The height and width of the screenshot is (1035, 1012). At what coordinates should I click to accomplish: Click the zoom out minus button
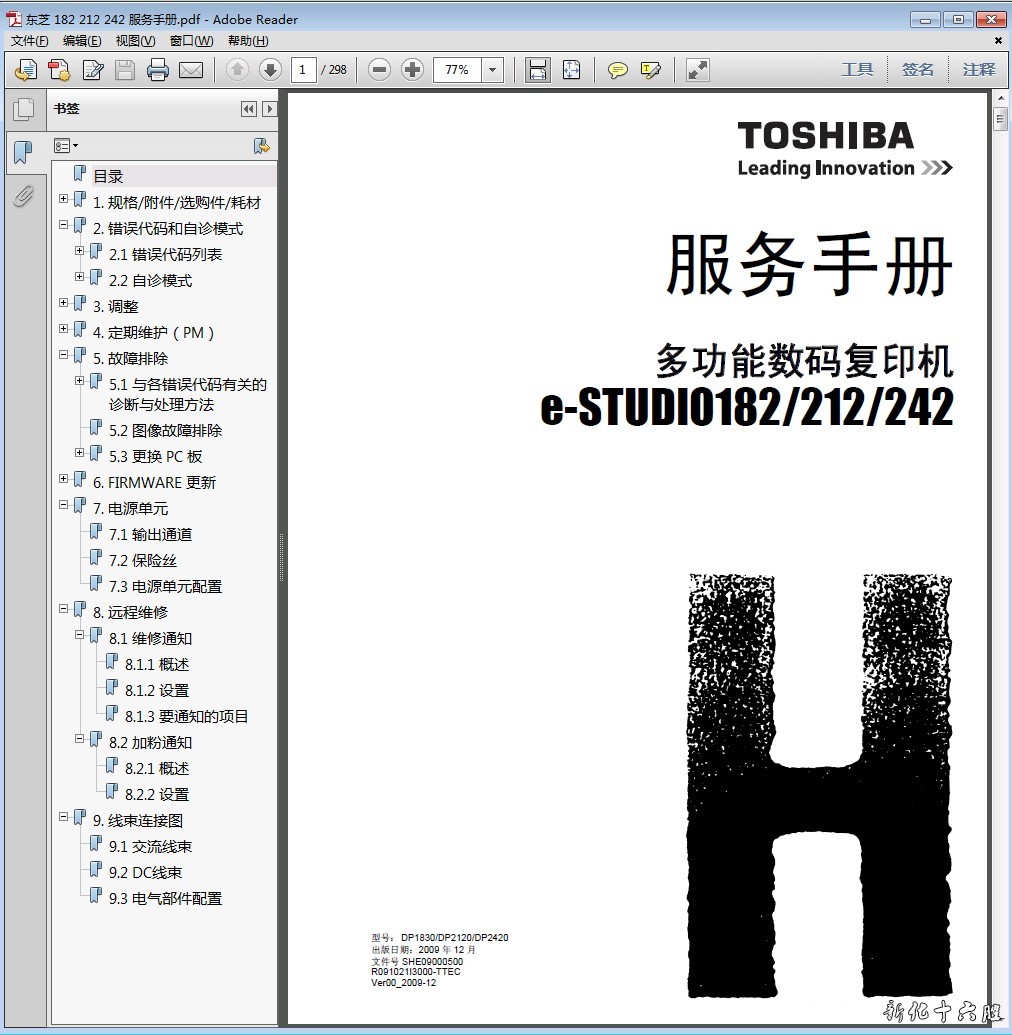coord(379,70)
